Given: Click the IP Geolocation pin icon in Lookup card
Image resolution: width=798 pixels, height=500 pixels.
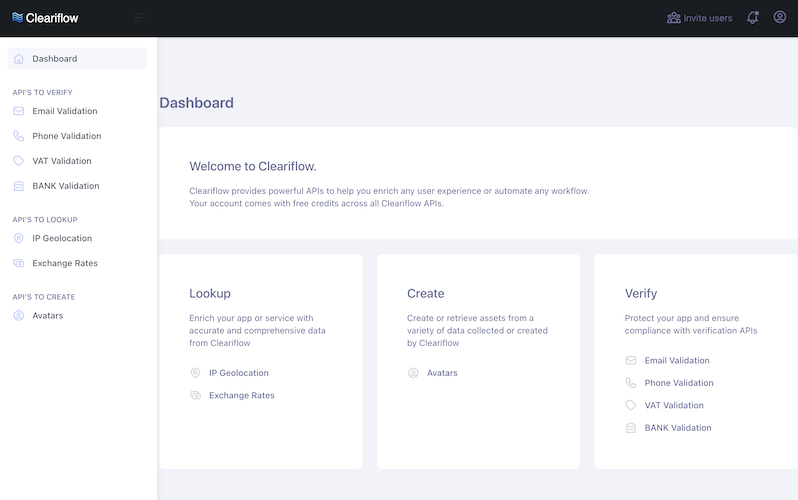Looking at the screenshot, I should pos(195,373).
